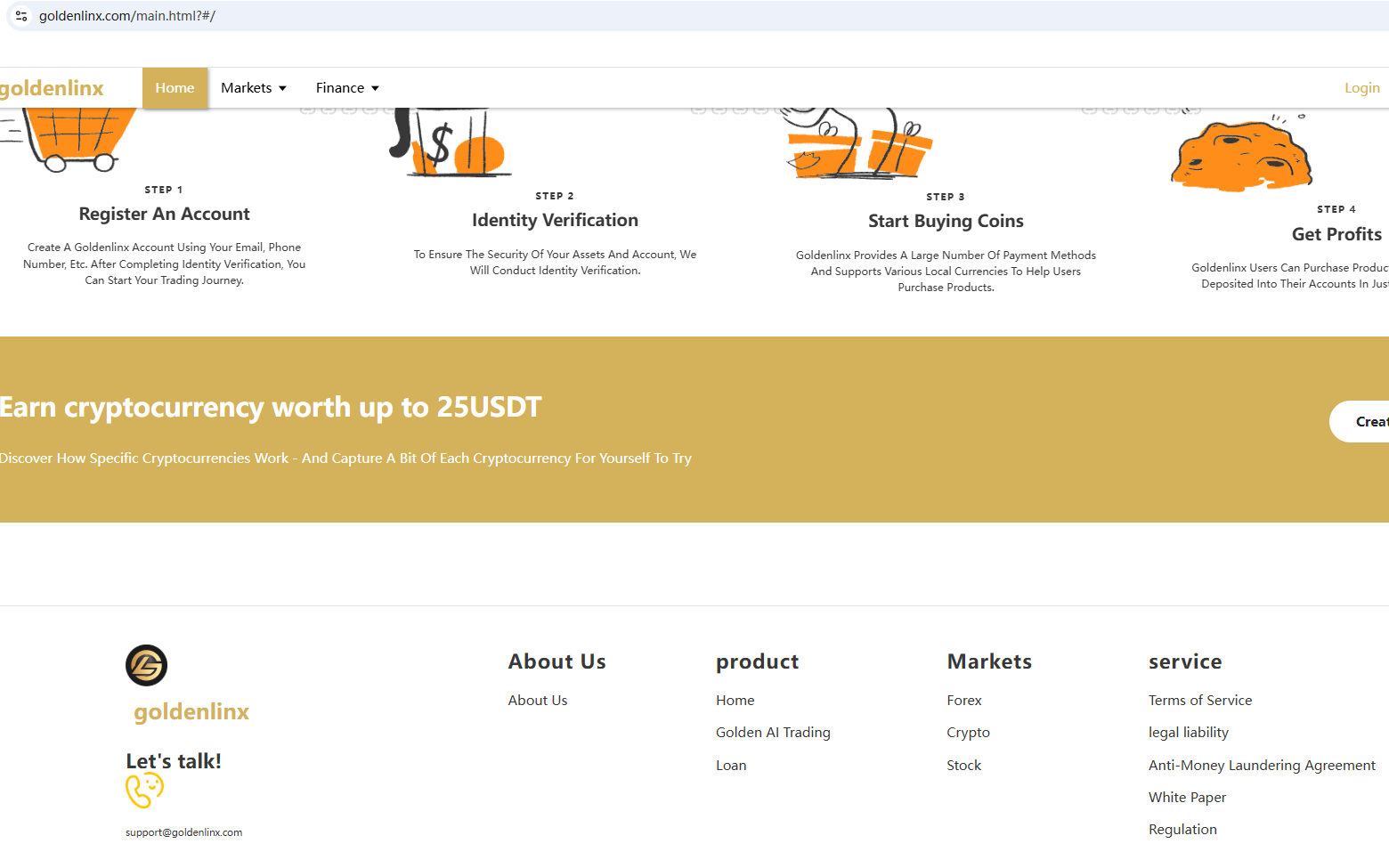This screenshot has width=1389, height=868.
Task: Click the STEP 1 label
Action: point(164,190)
